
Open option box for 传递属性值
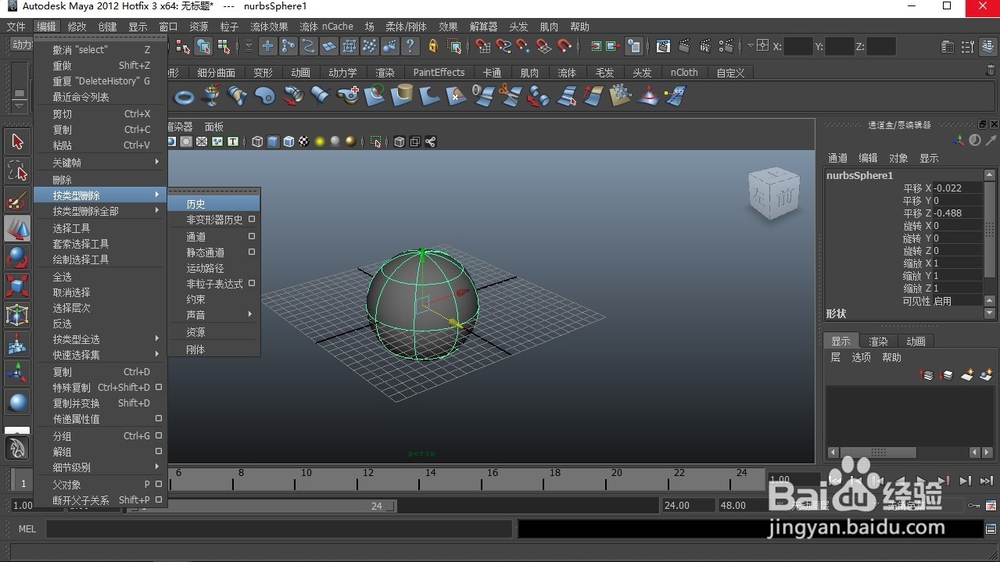click(x=159, y=418)
